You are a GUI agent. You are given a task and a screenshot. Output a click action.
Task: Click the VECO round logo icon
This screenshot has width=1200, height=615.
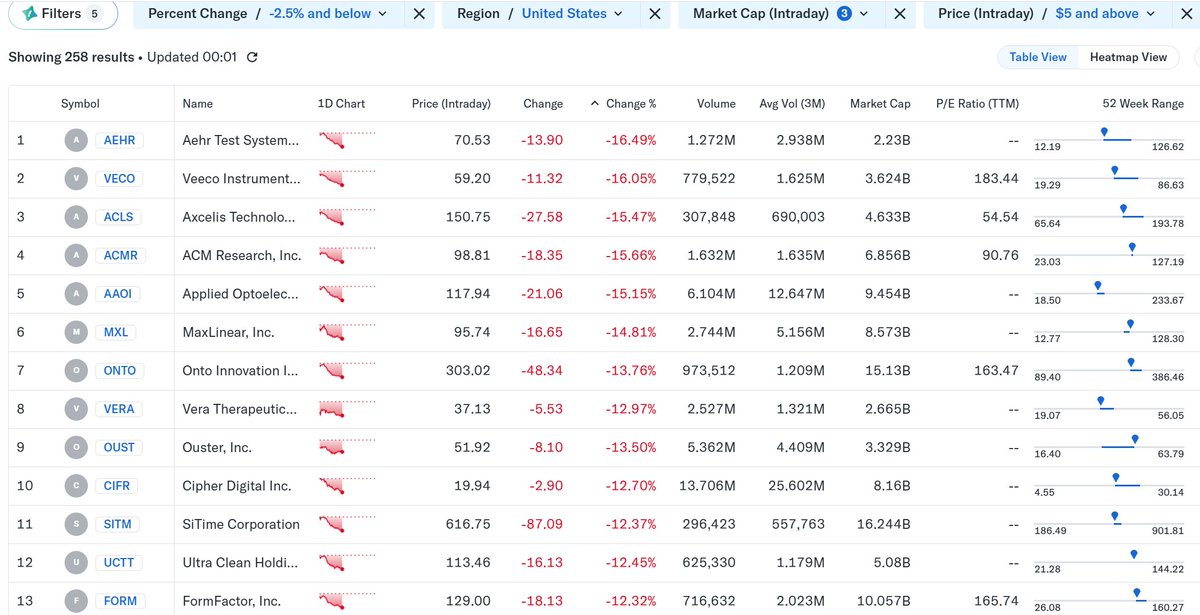click(75, 178)
